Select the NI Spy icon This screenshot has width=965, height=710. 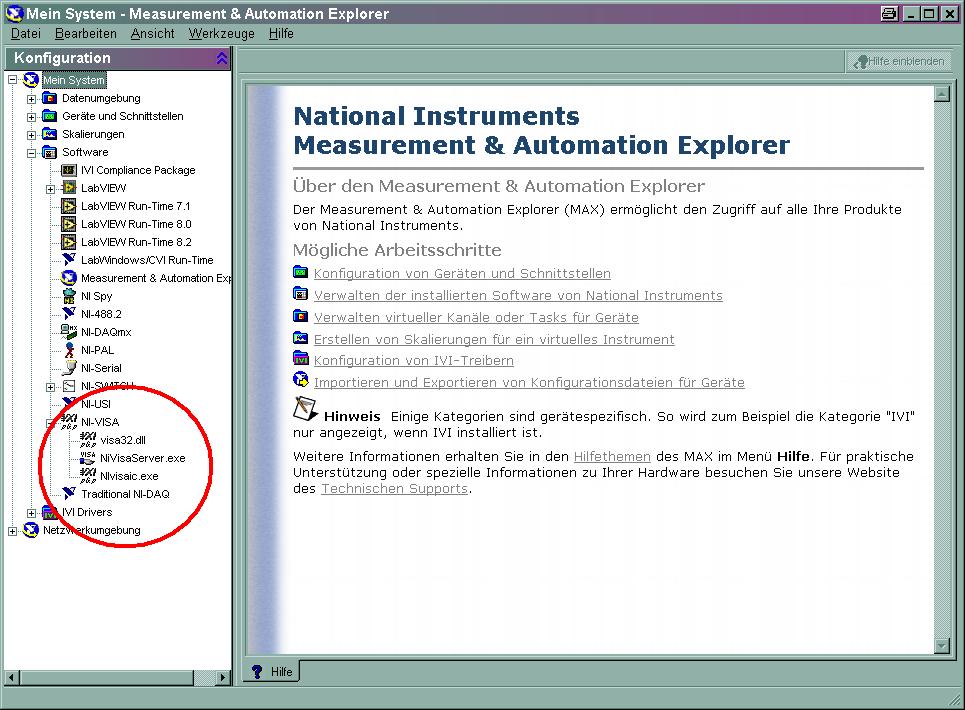(x=69, y=296)
